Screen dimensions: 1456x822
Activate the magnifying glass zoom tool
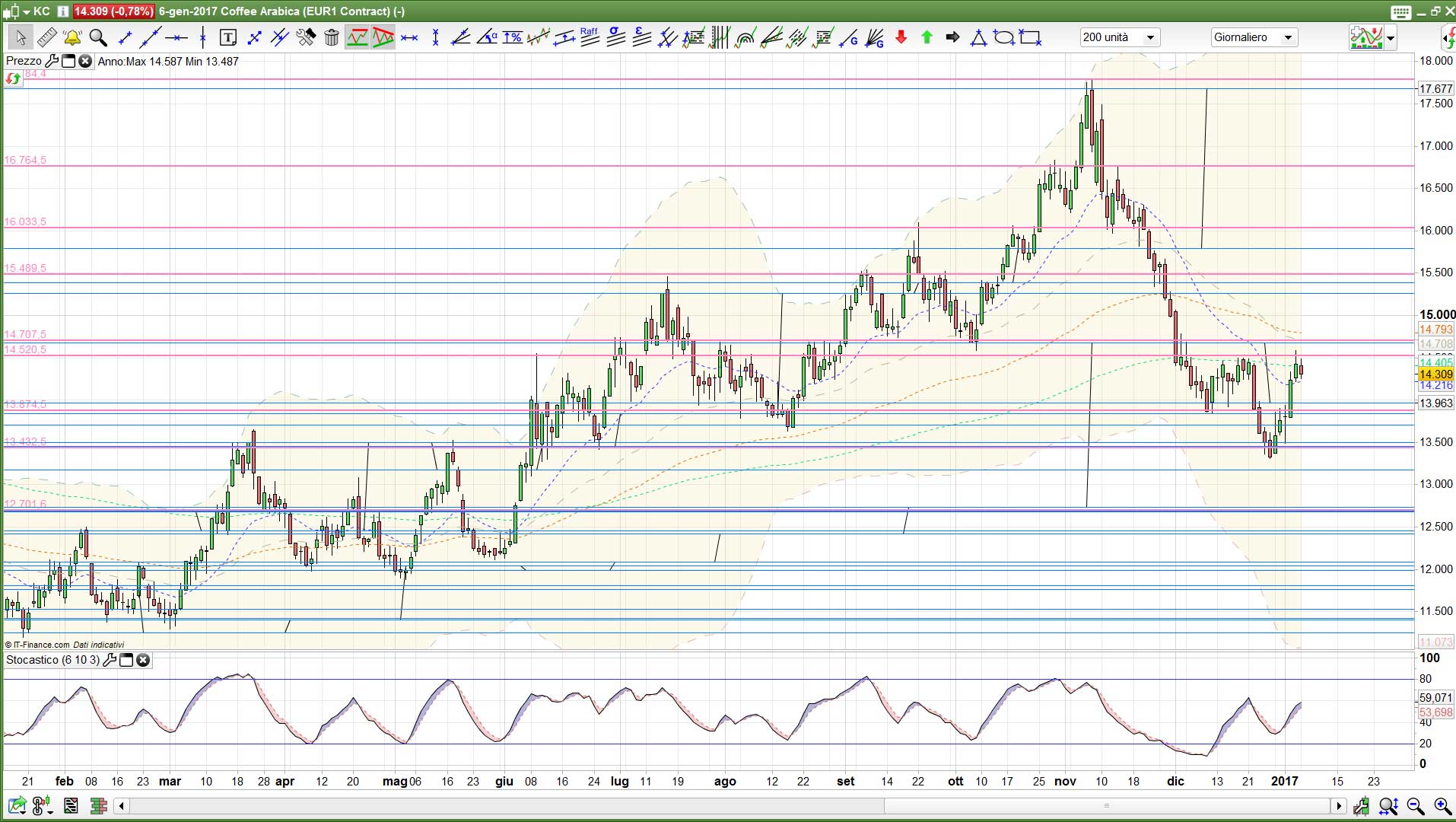point(98,37)
